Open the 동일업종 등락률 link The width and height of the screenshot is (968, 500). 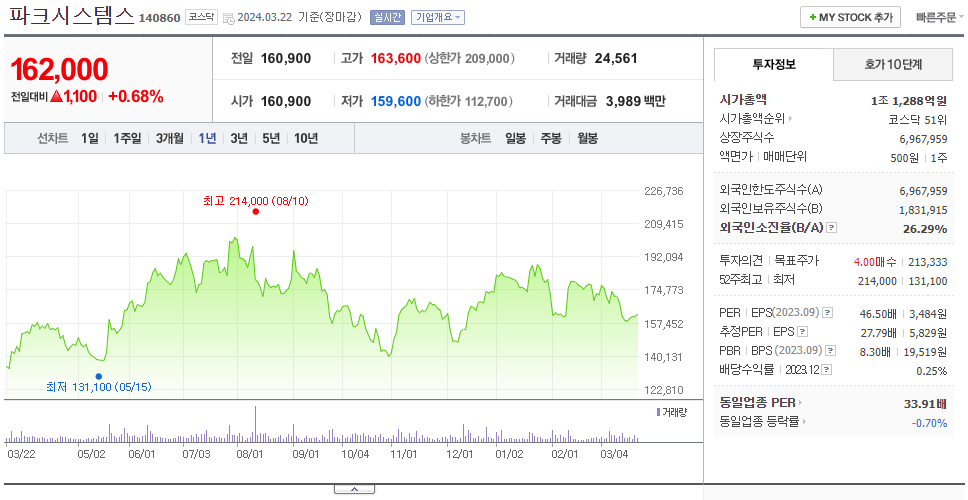[x=763, y=422]
